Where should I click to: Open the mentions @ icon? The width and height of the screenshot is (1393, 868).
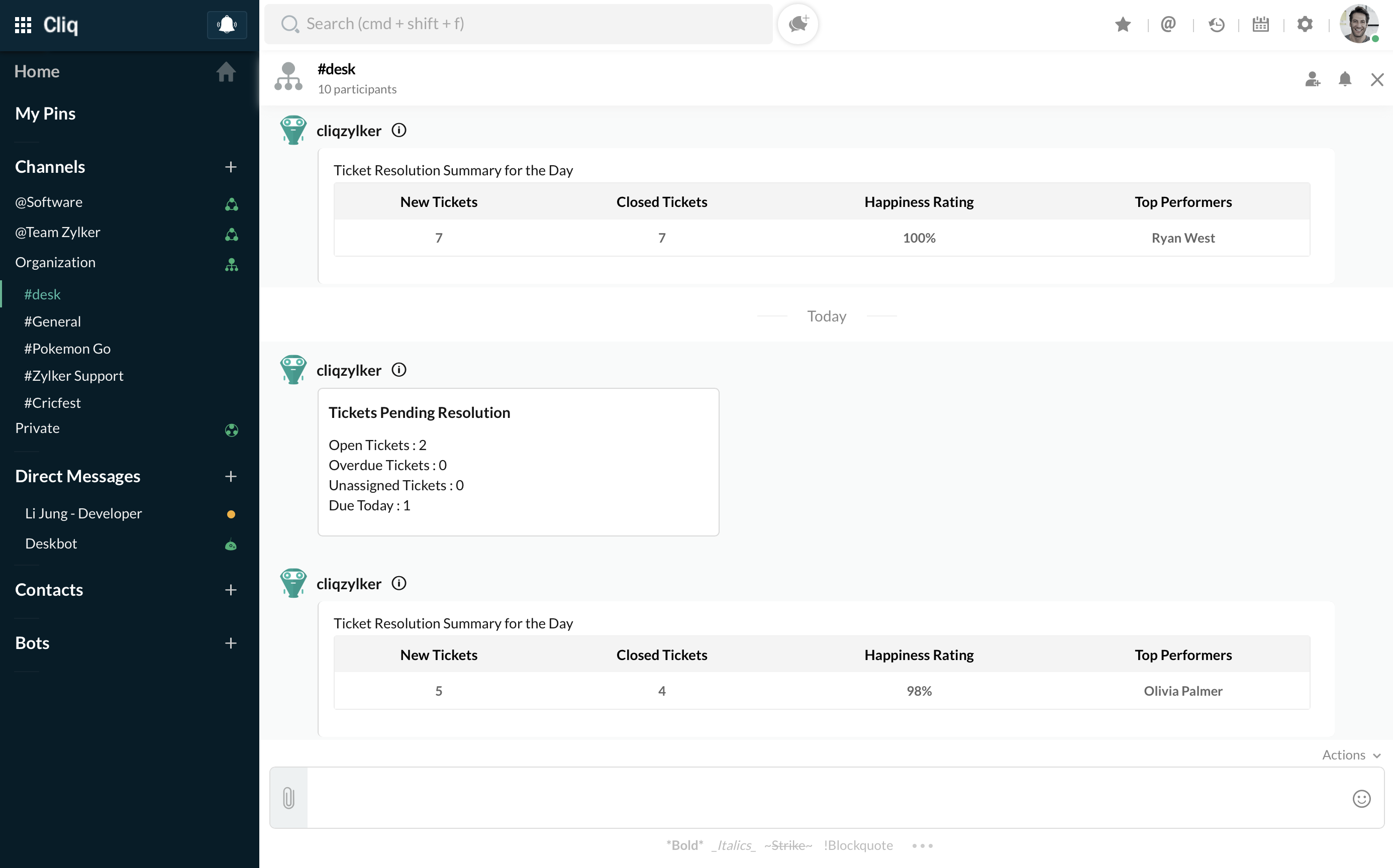(x=1168, y=25)
